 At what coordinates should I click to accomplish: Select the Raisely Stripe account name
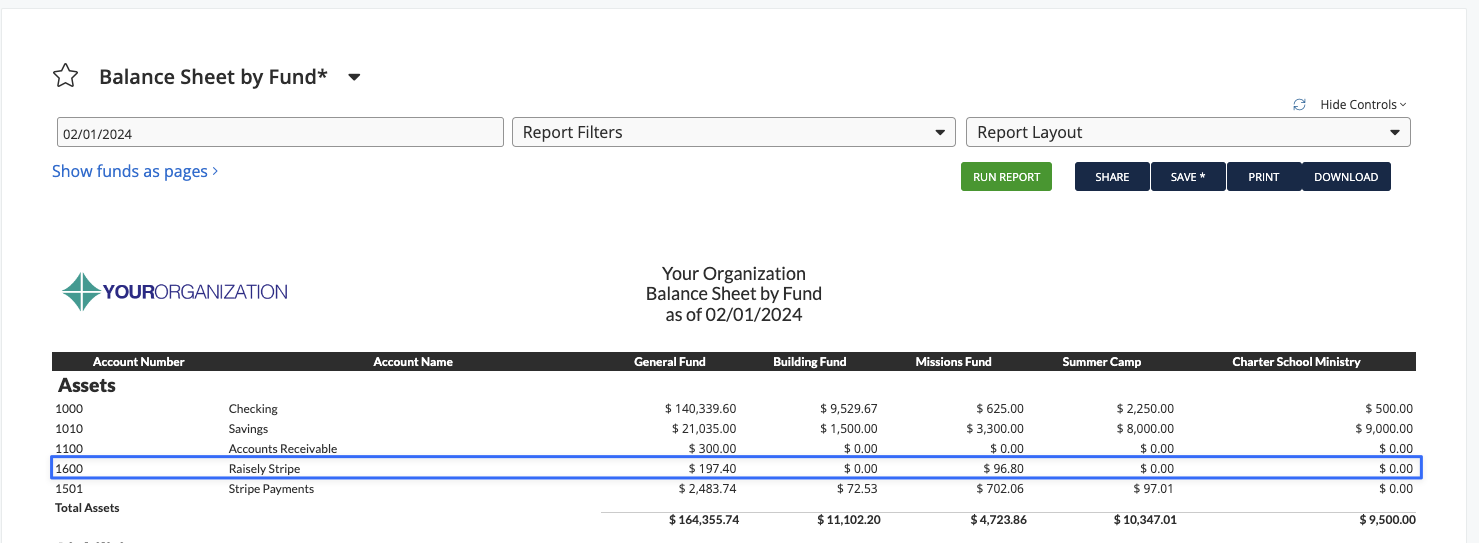(x=264, y=469)
